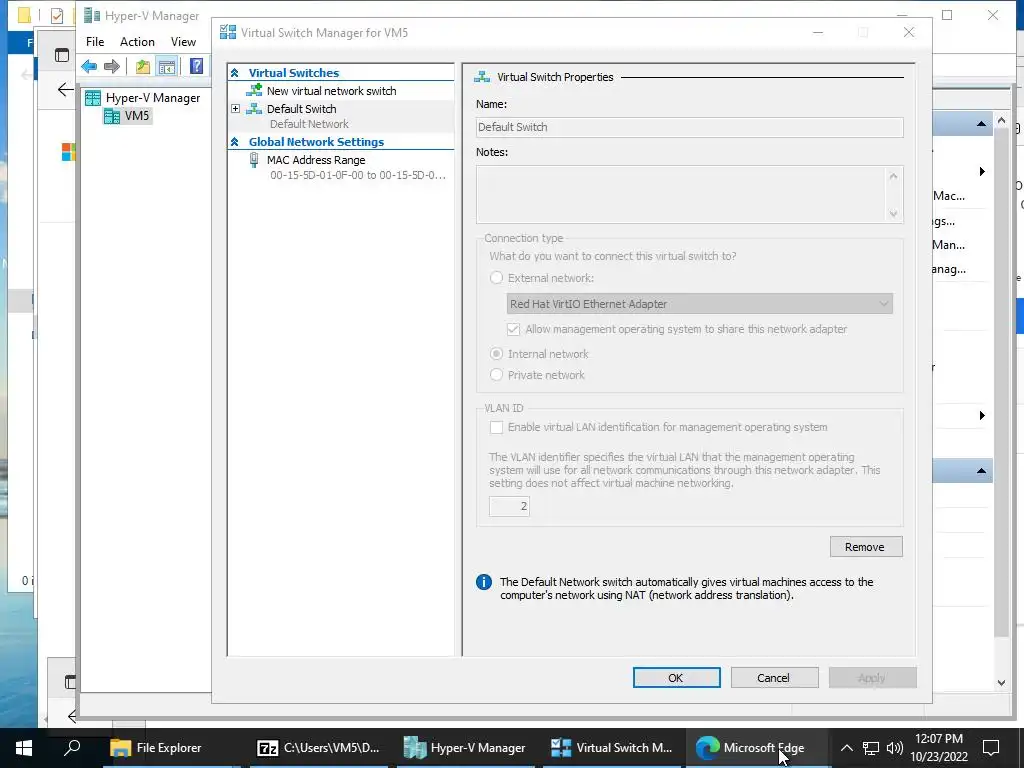The image size is (1024, 768).
Task: Toggle Allow management operating system share checkbox
Action: pos(513,329)
